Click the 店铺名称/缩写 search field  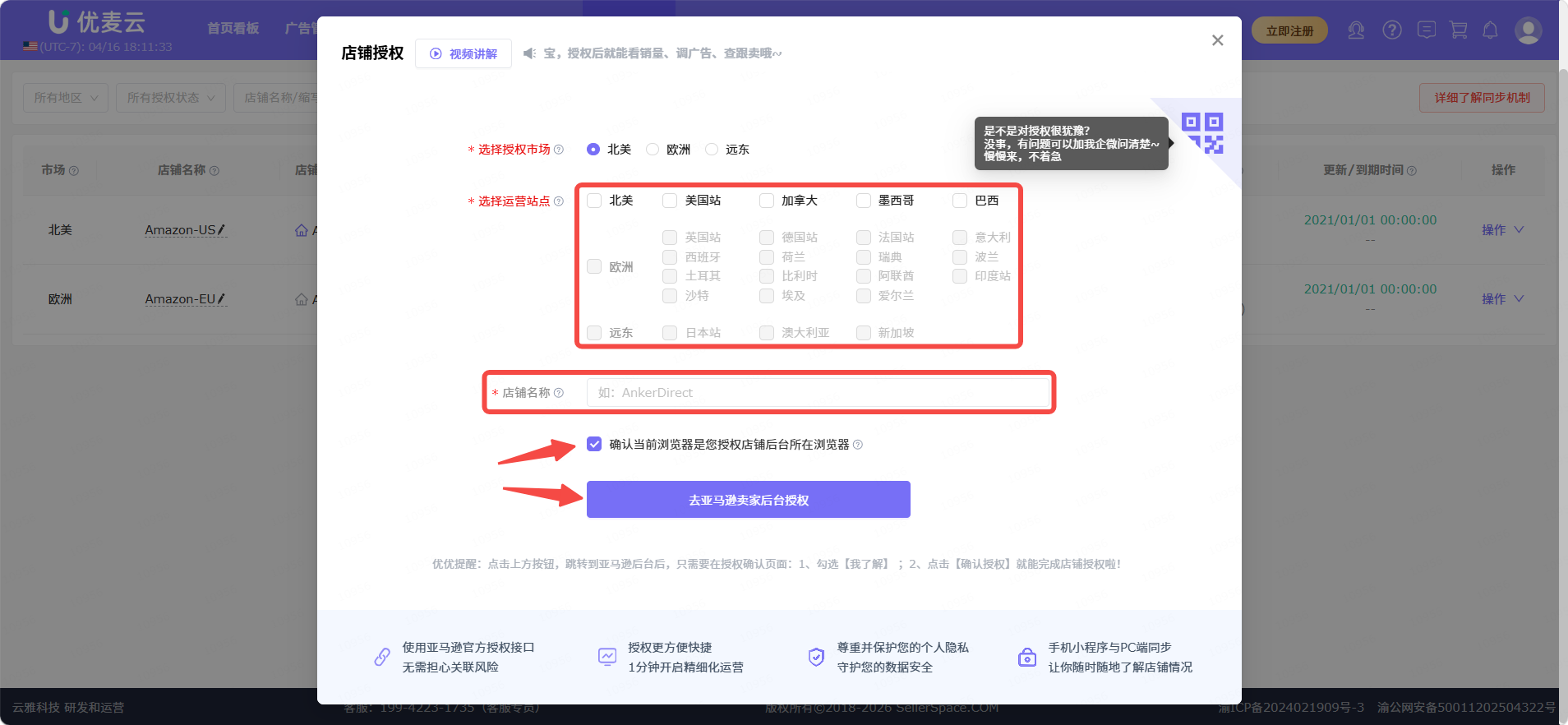(276, 98)
